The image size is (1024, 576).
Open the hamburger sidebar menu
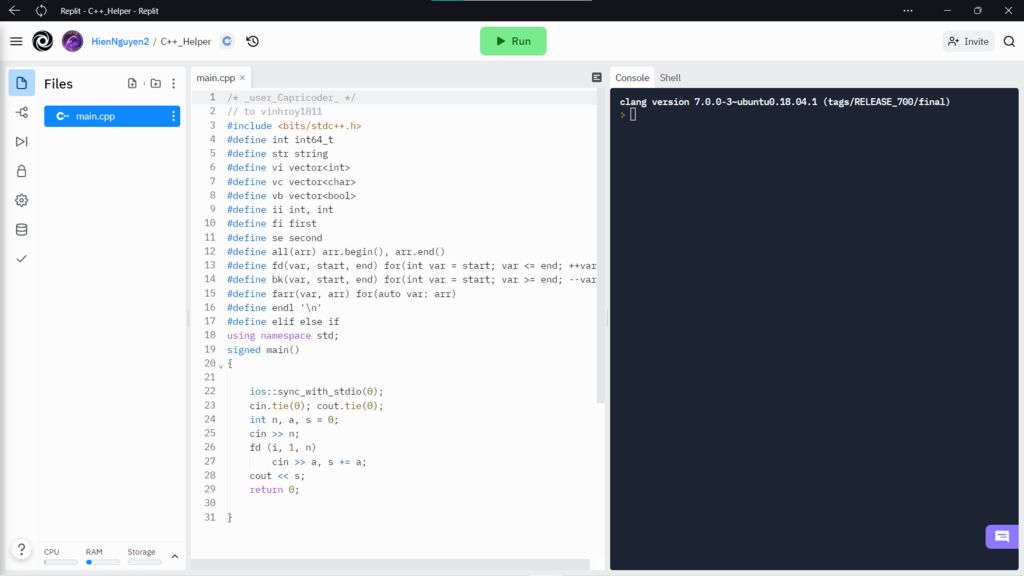click(x=16, y=41)
